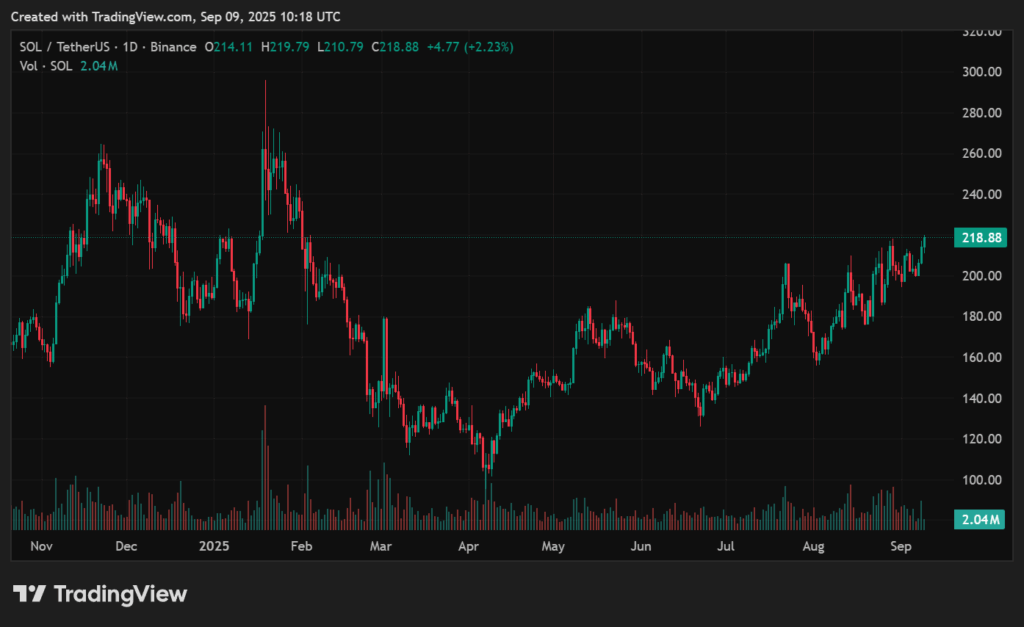Click the '2025' label on the time axis

coord(215,547)
